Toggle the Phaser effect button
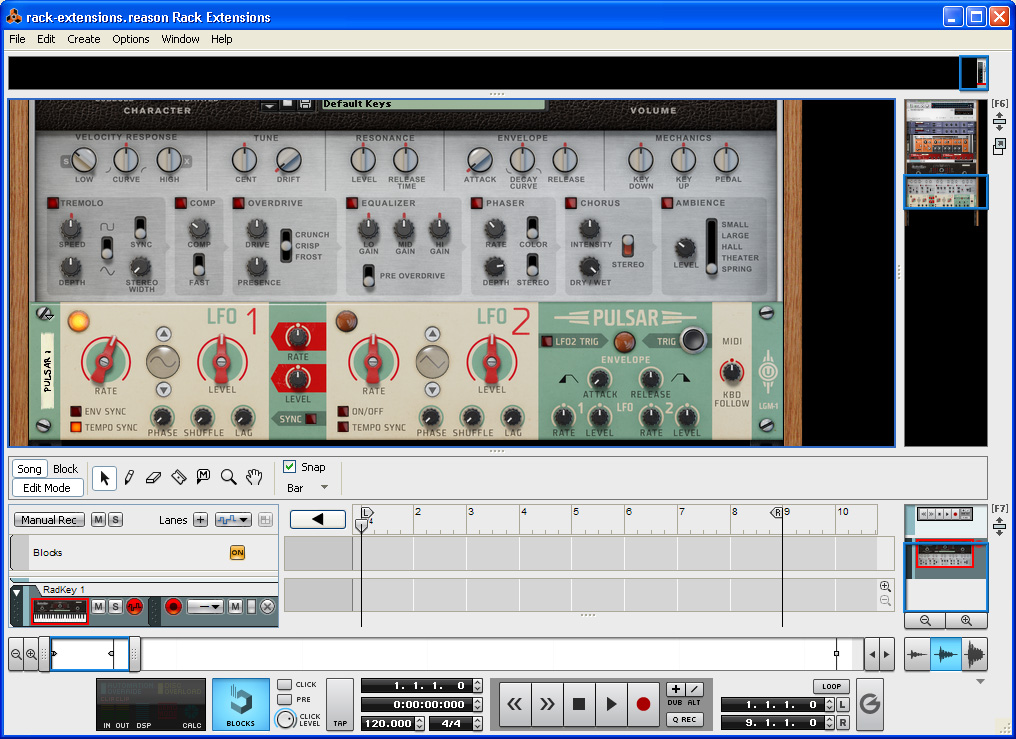The width and height of the screenshot is (1016, 739). [477, 203]
